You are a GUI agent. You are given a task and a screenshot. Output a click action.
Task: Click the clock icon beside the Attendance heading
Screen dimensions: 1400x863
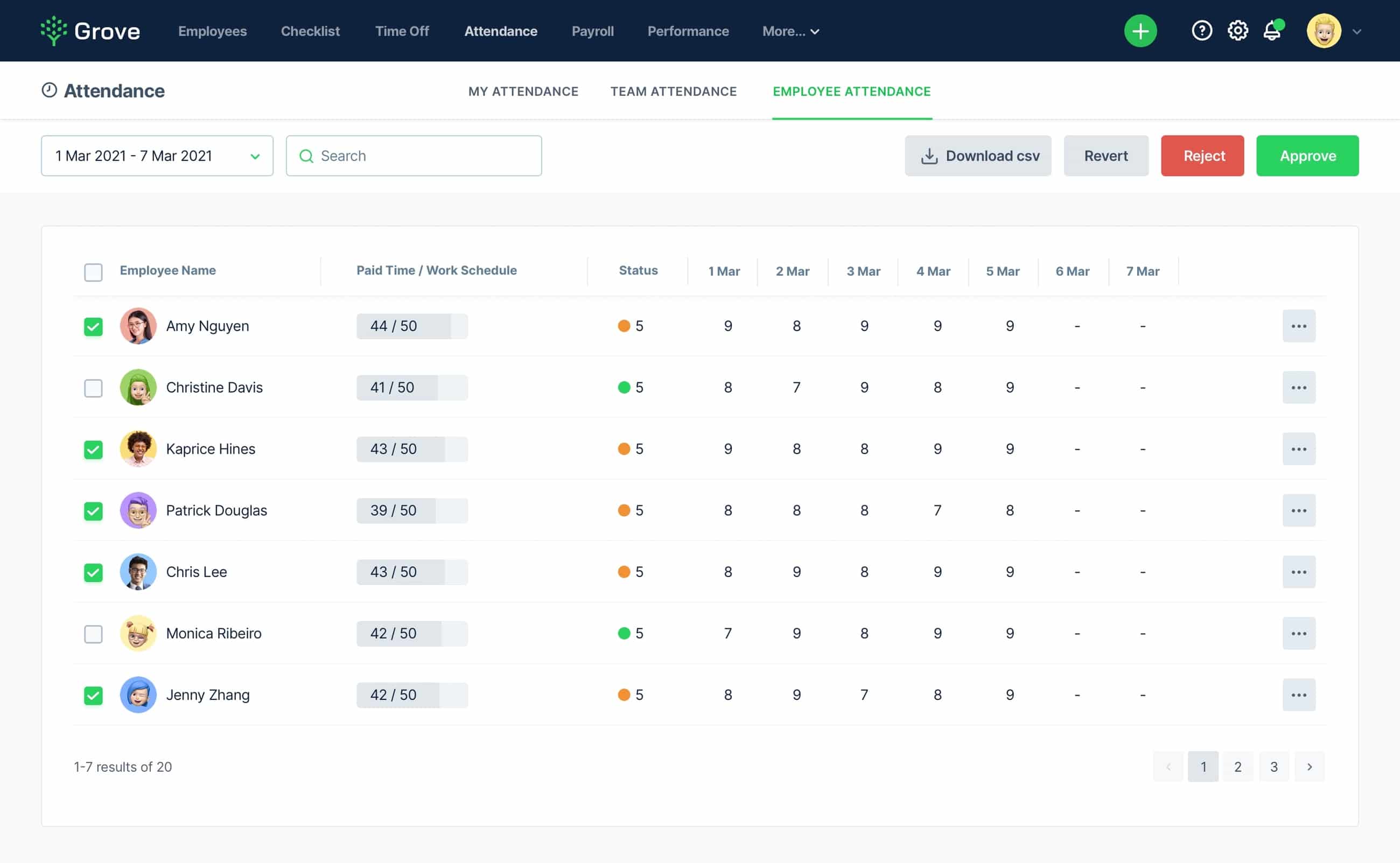tap(48, 89)
